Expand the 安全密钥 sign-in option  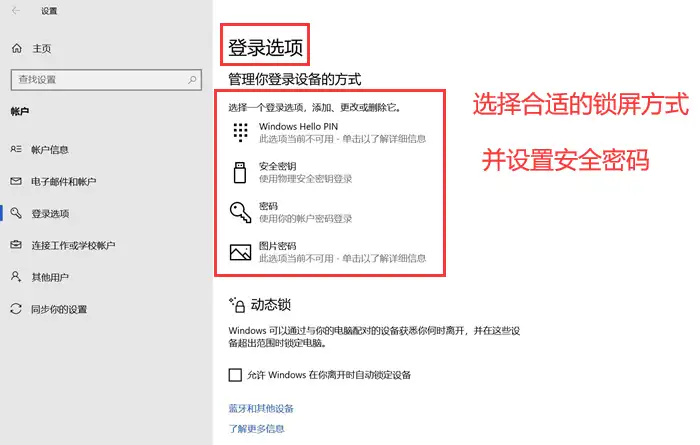(329, 172)
